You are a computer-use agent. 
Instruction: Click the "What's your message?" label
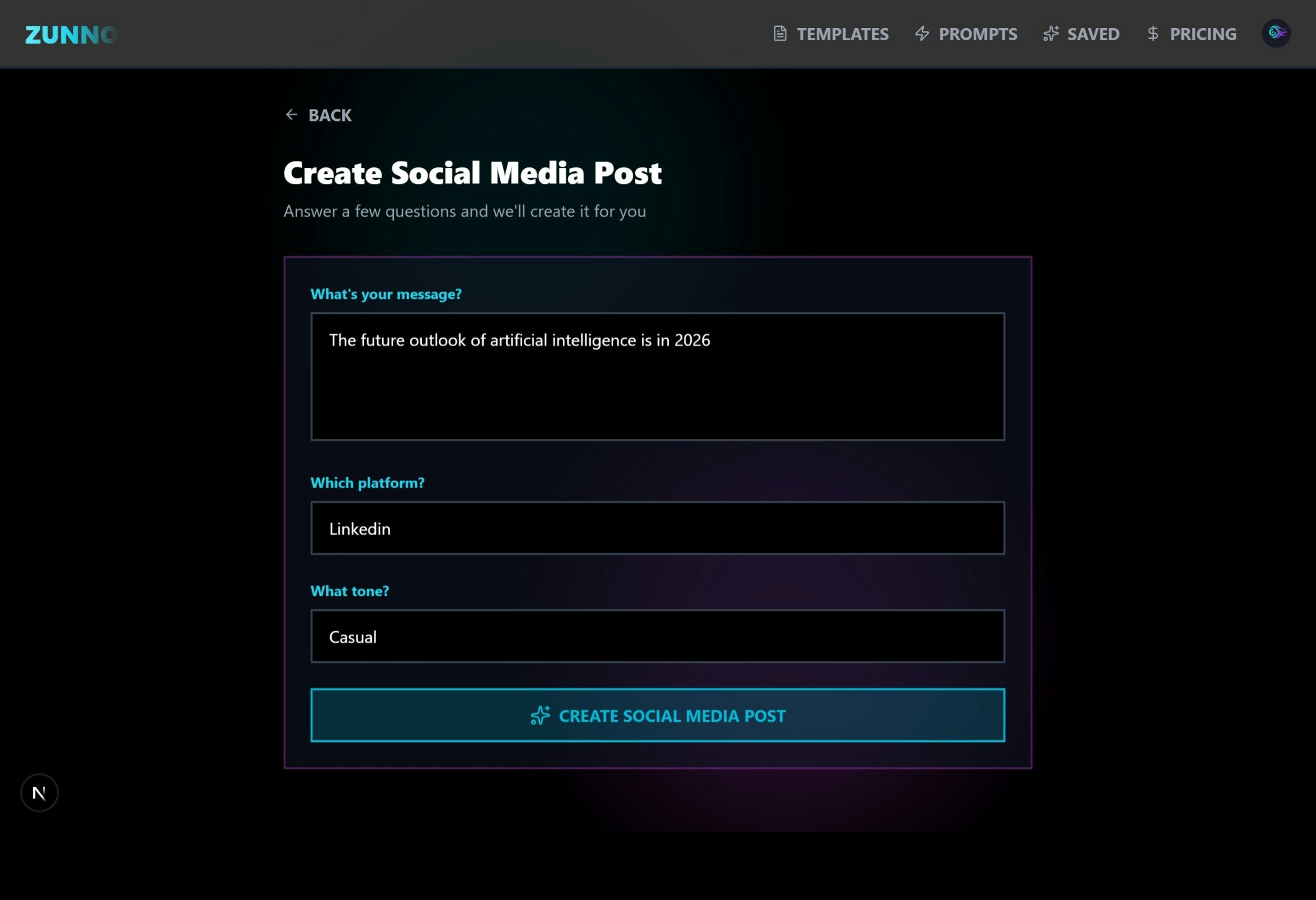(386, 294)
